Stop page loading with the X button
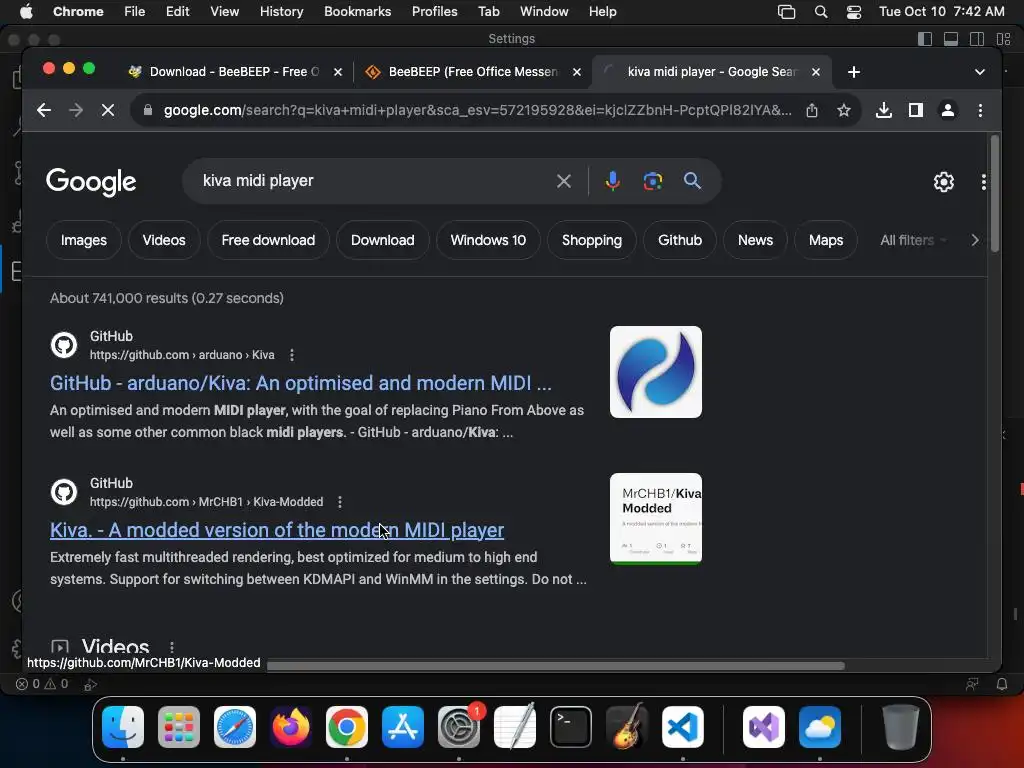This screenshot has width=1024, height=768. pyautogui.click(x=108, y=110)
